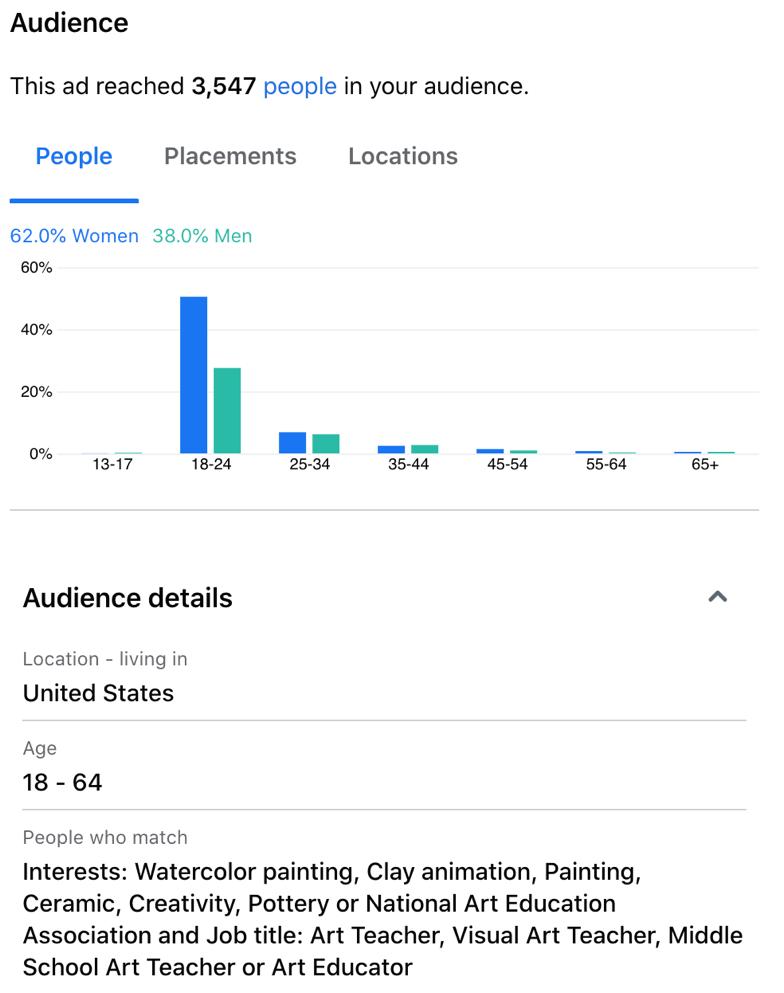Viewport: 784px width, 993px height.
Task: Click the Audience details heading
Action: [x=127, y=598]
